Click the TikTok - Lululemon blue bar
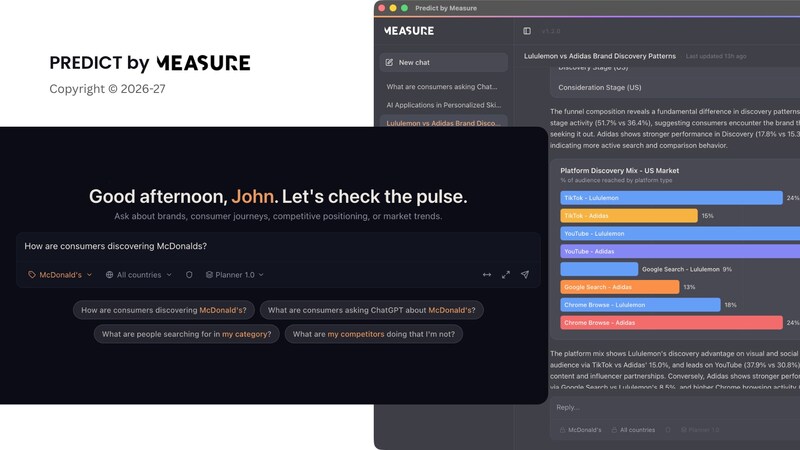Image resolution: width=800 pixels, height=450 pixels. [671, 198]
